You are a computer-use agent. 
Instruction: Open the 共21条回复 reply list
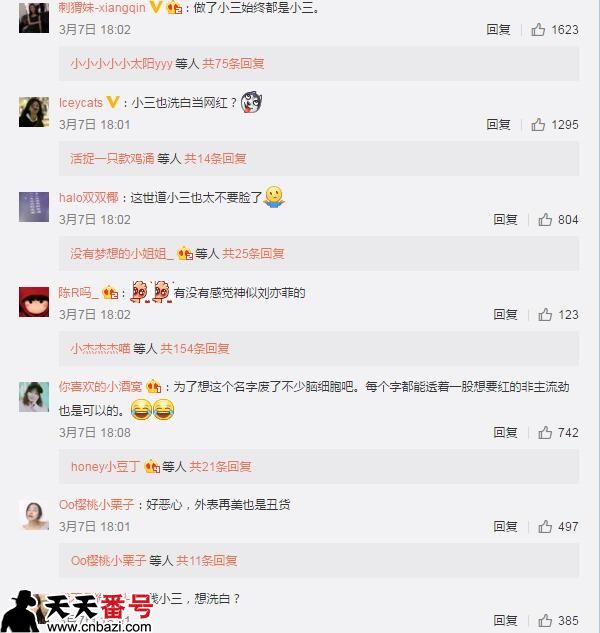tap(220, 467)
